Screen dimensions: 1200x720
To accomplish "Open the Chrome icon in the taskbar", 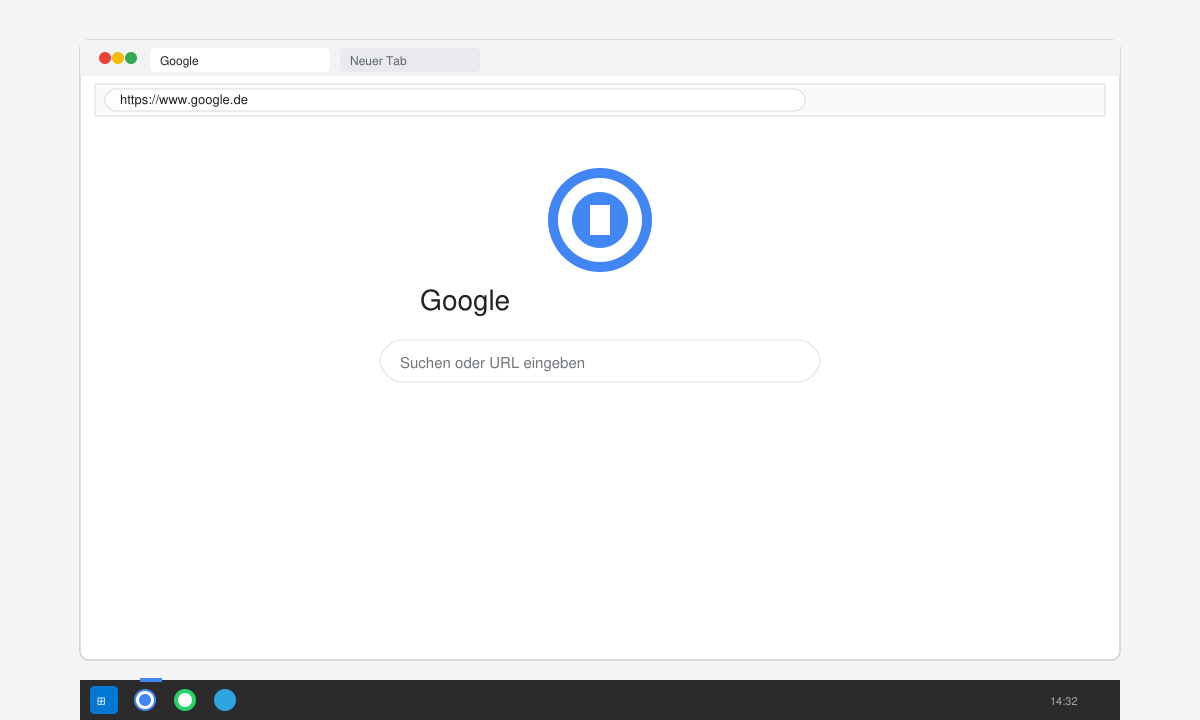I will 145,700.
